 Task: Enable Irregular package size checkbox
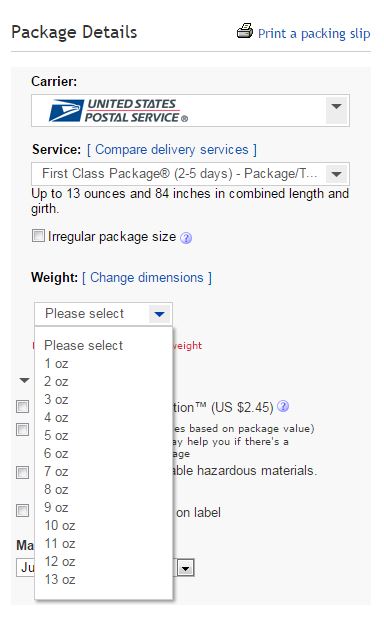click(x=38, y=236)
